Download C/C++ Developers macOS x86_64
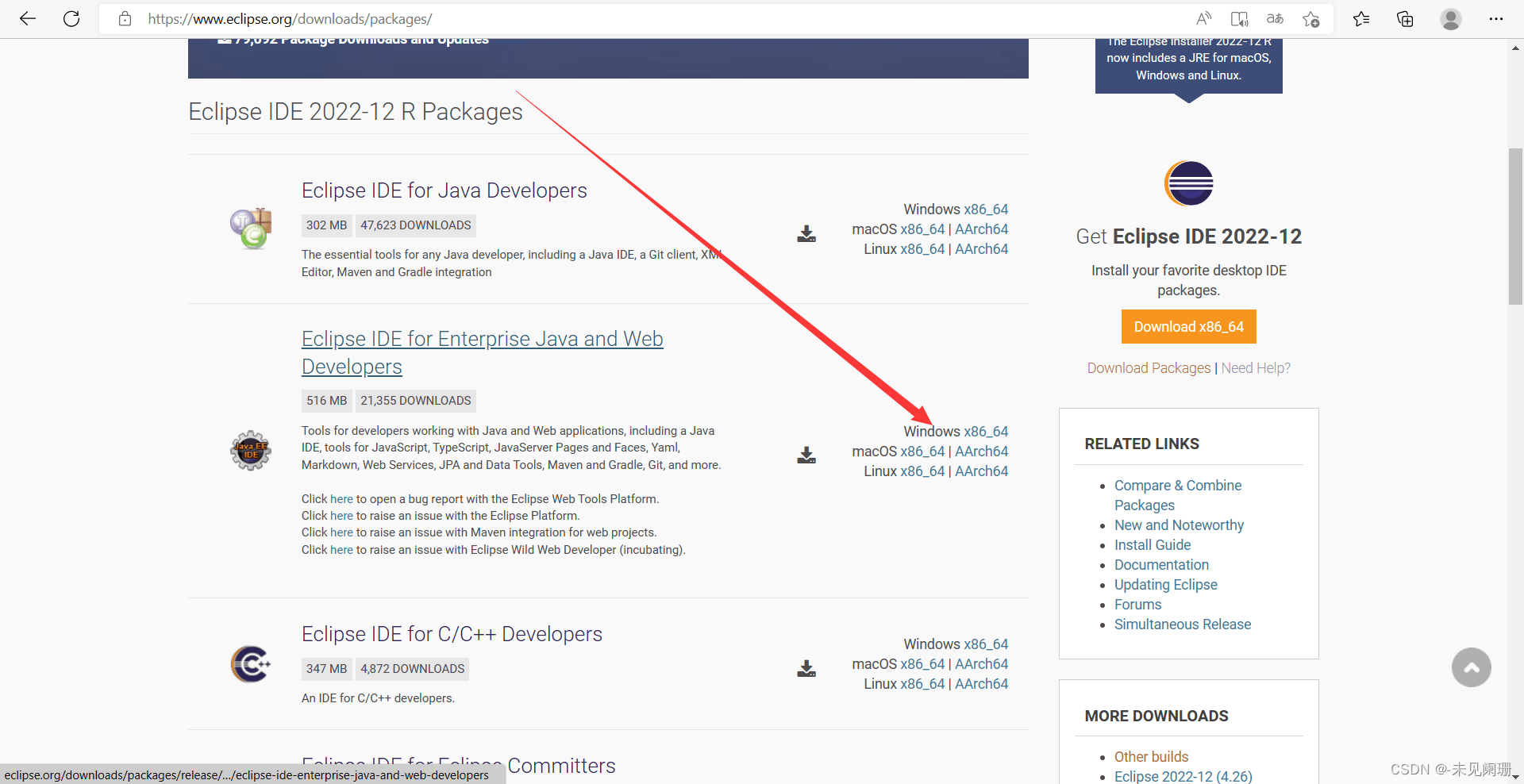This screenshot has width=1524, height=784. [922, 664]
